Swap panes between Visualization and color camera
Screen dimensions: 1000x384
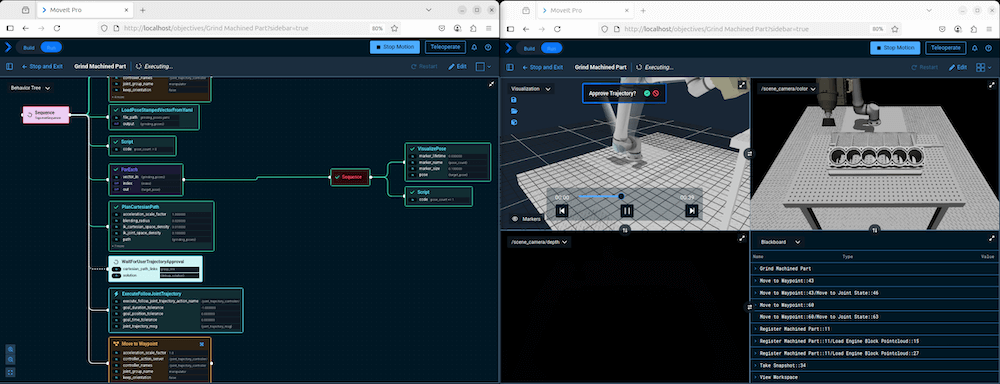click(x=750, y=154)
